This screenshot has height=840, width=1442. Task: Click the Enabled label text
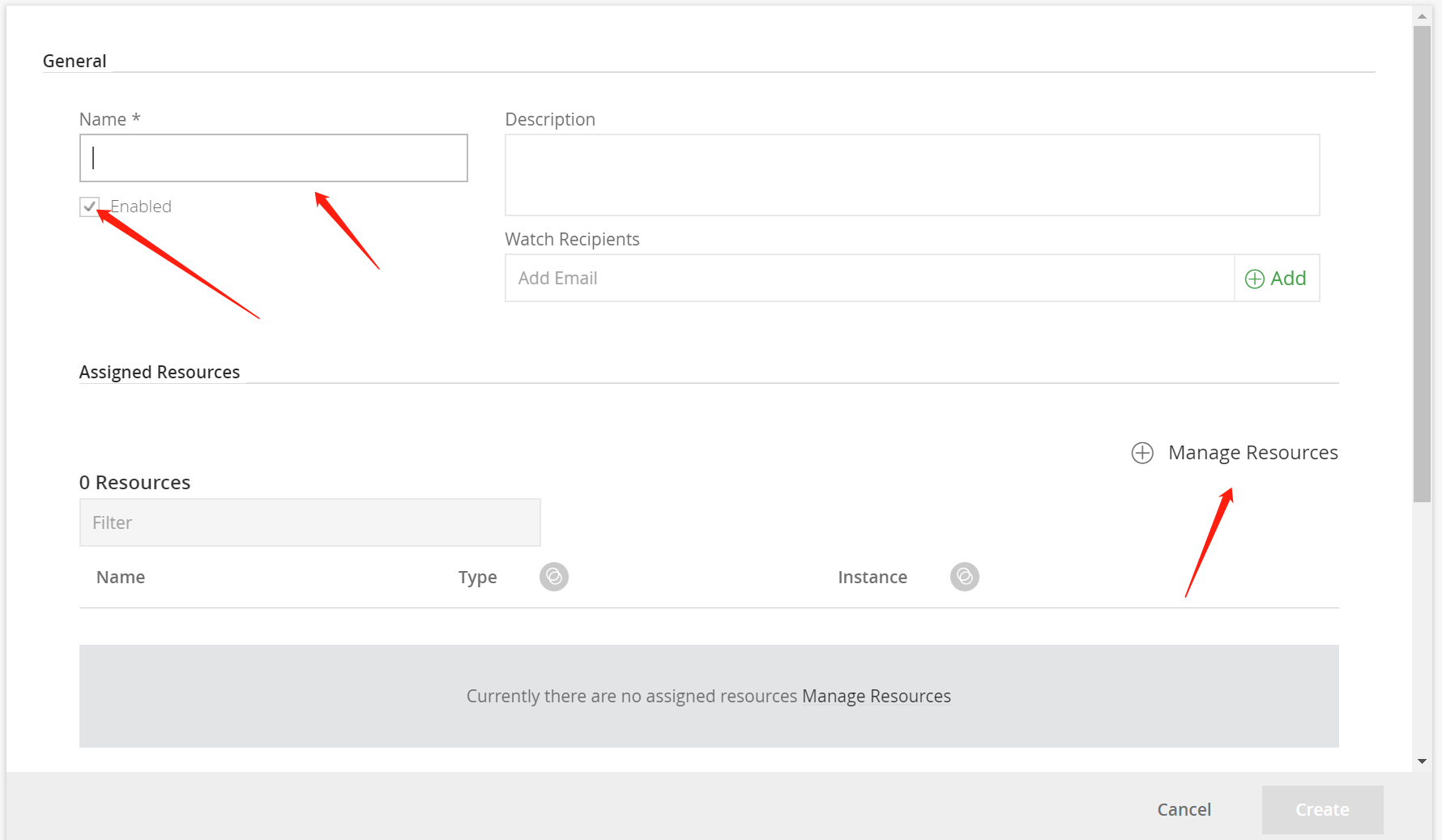tap(141, 207)
